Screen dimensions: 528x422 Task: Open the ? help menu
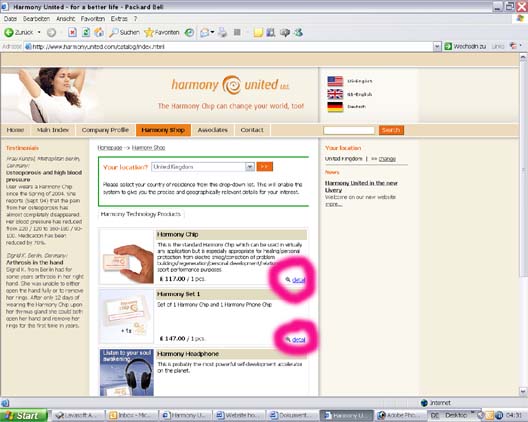[x=135, y=19]
